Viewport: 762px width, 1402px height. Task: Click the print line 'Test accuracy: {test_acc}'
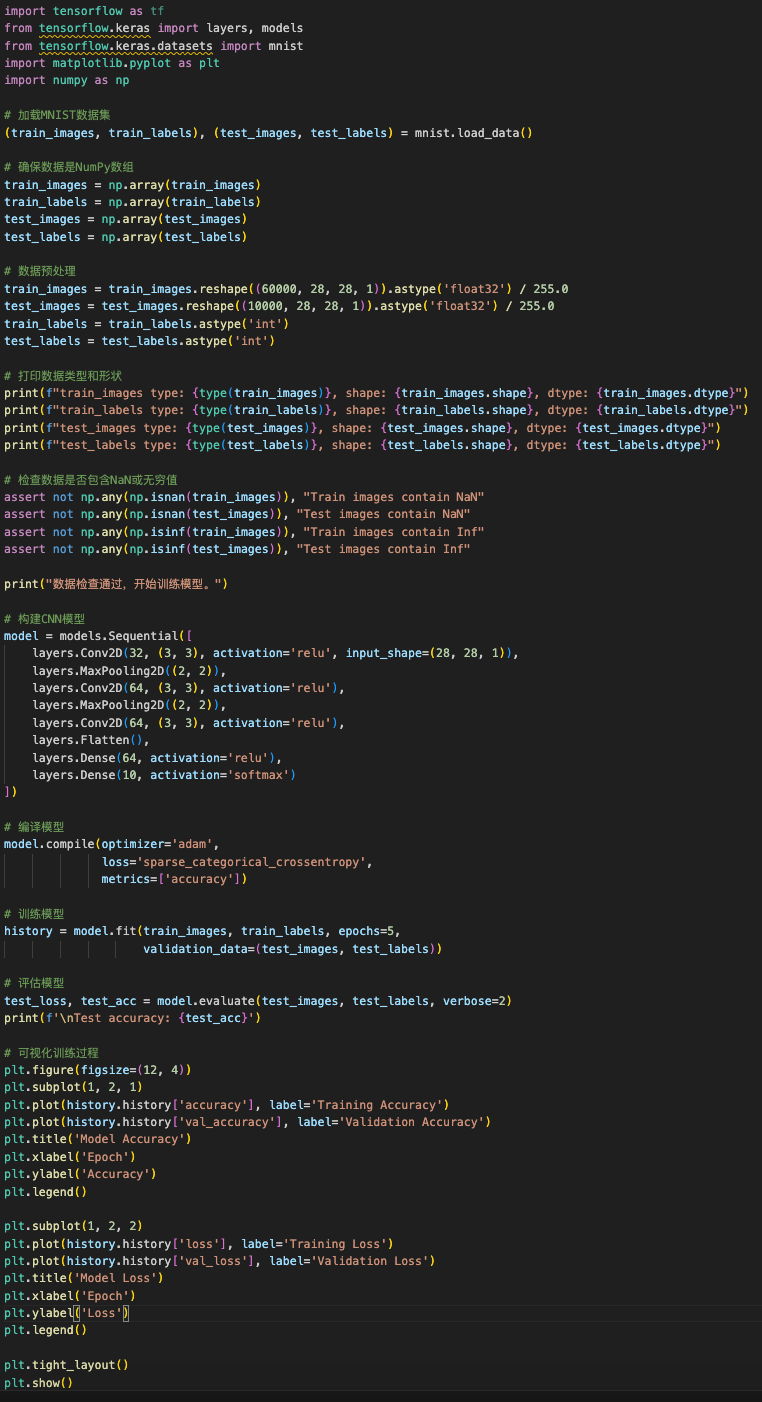coord(133,1018)
